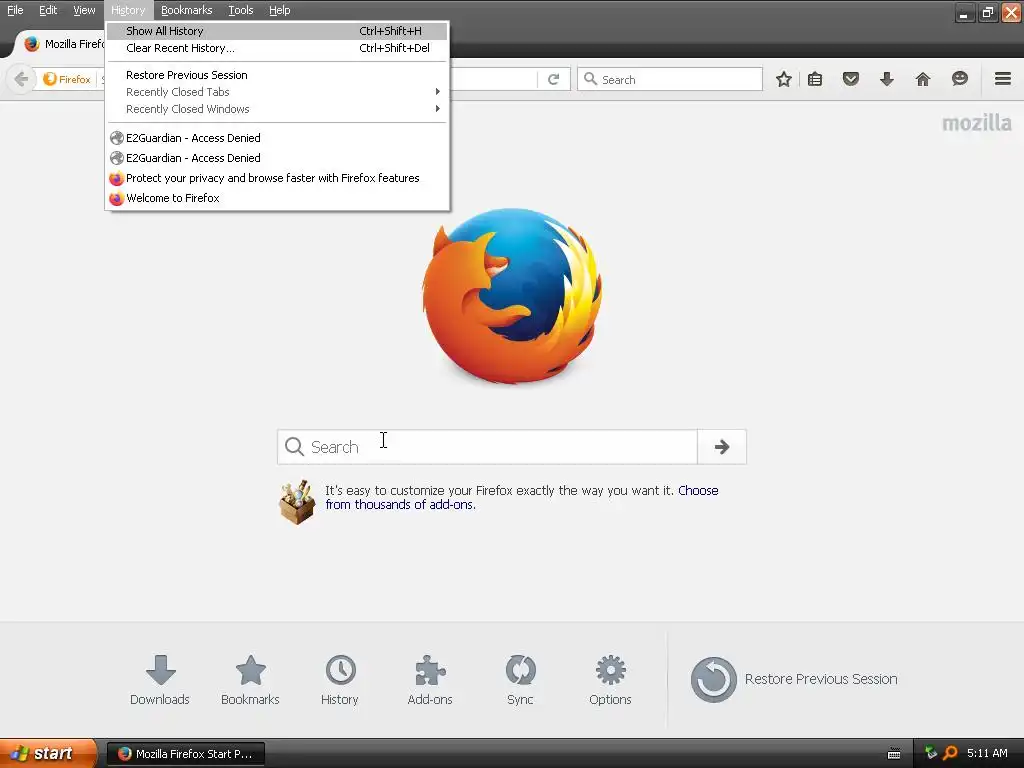Open the File menu

point(15,10)
